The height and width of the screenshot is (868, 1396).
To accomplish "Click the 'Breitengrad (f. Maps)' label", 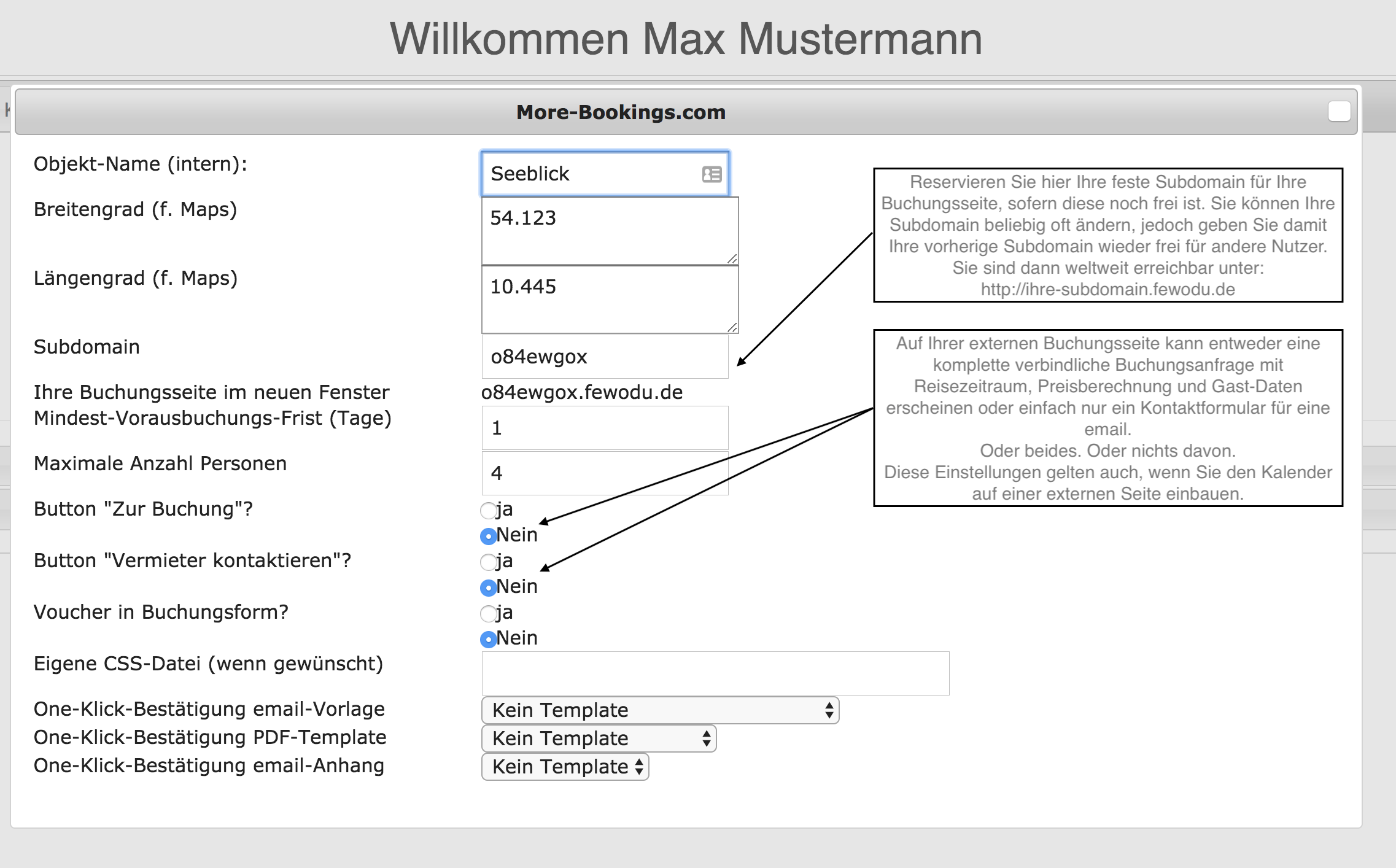I will [x=135, y=209].
